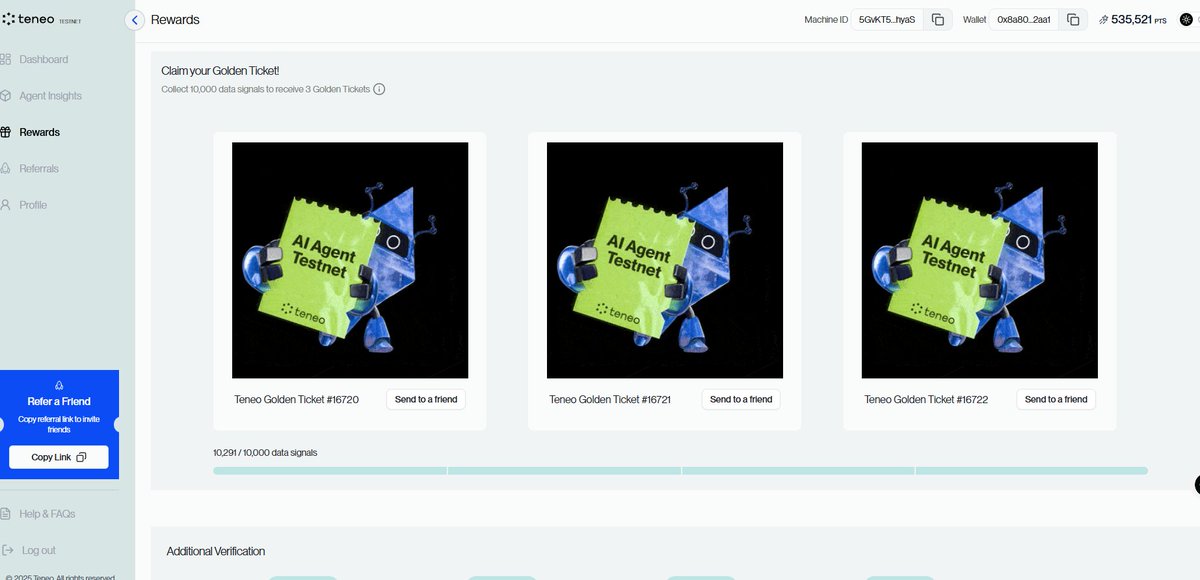Open Golden Ticket #16720 image
Viewport: 1200px width, 580px height.
tap(350, 260)
